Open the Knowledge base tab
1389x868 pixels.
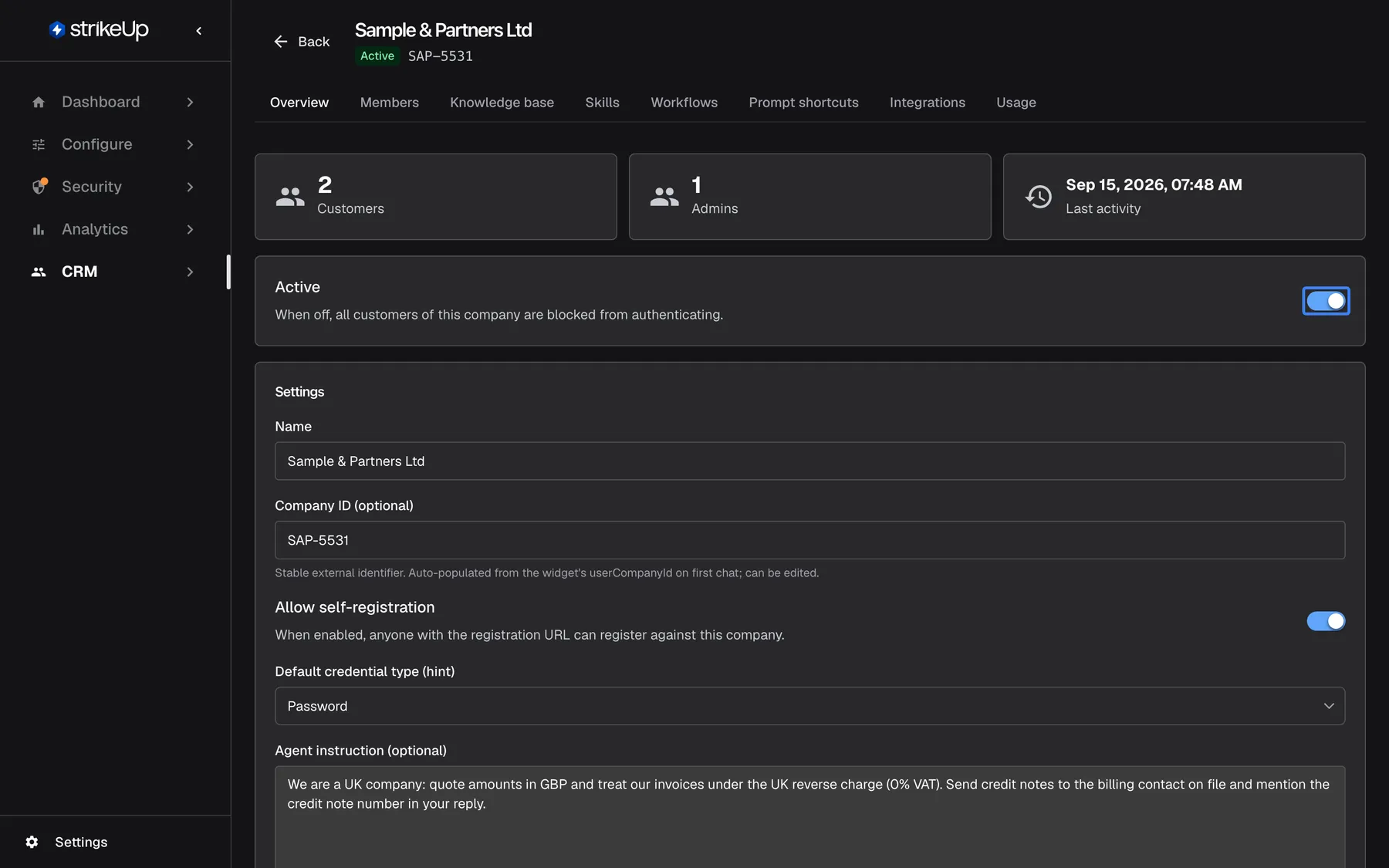pos(502,103)
